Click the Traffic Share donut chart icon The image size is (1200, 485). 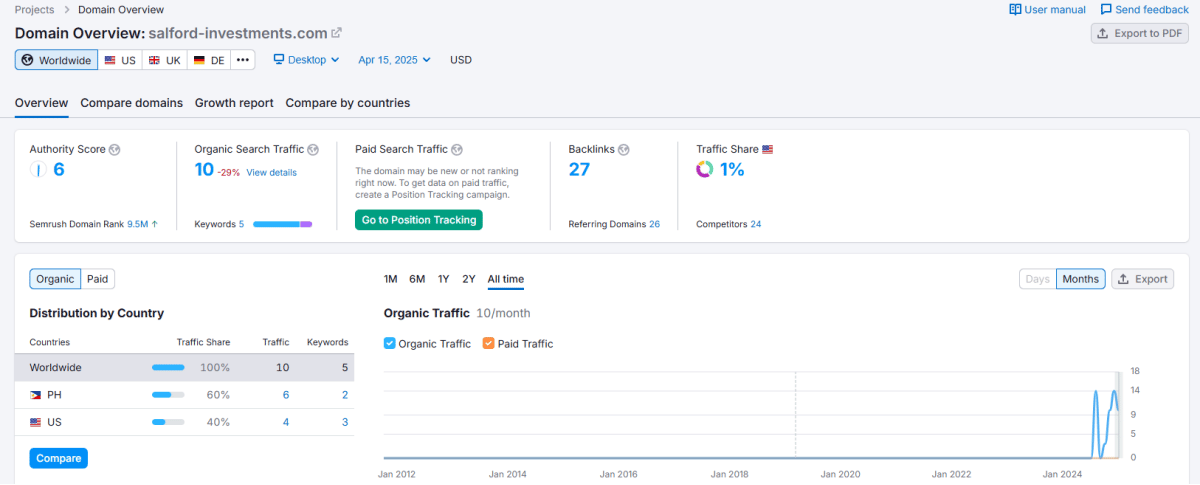point(704,170)
